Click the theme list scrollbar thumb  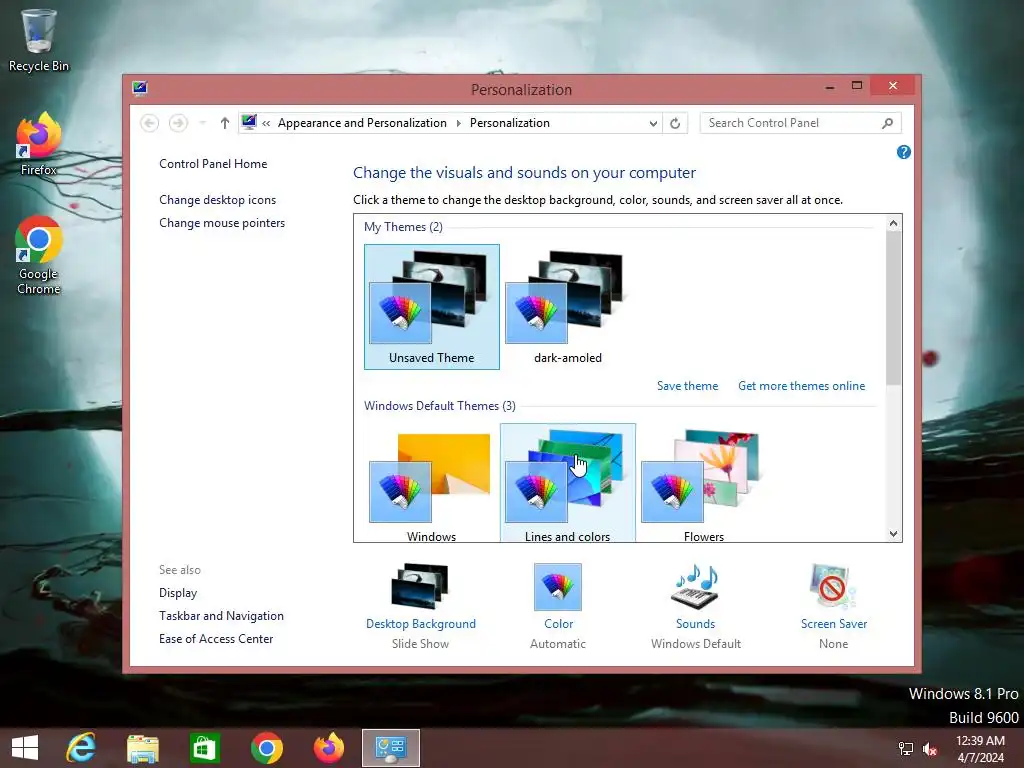point(893,307)
